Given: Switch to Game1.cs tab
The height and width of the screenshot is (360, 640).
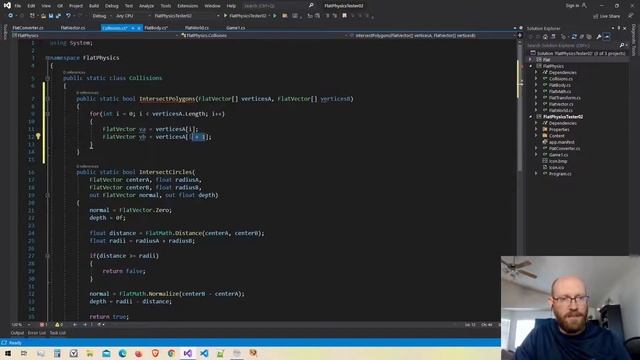Looking at the screenshot, I should pos(236,28).
